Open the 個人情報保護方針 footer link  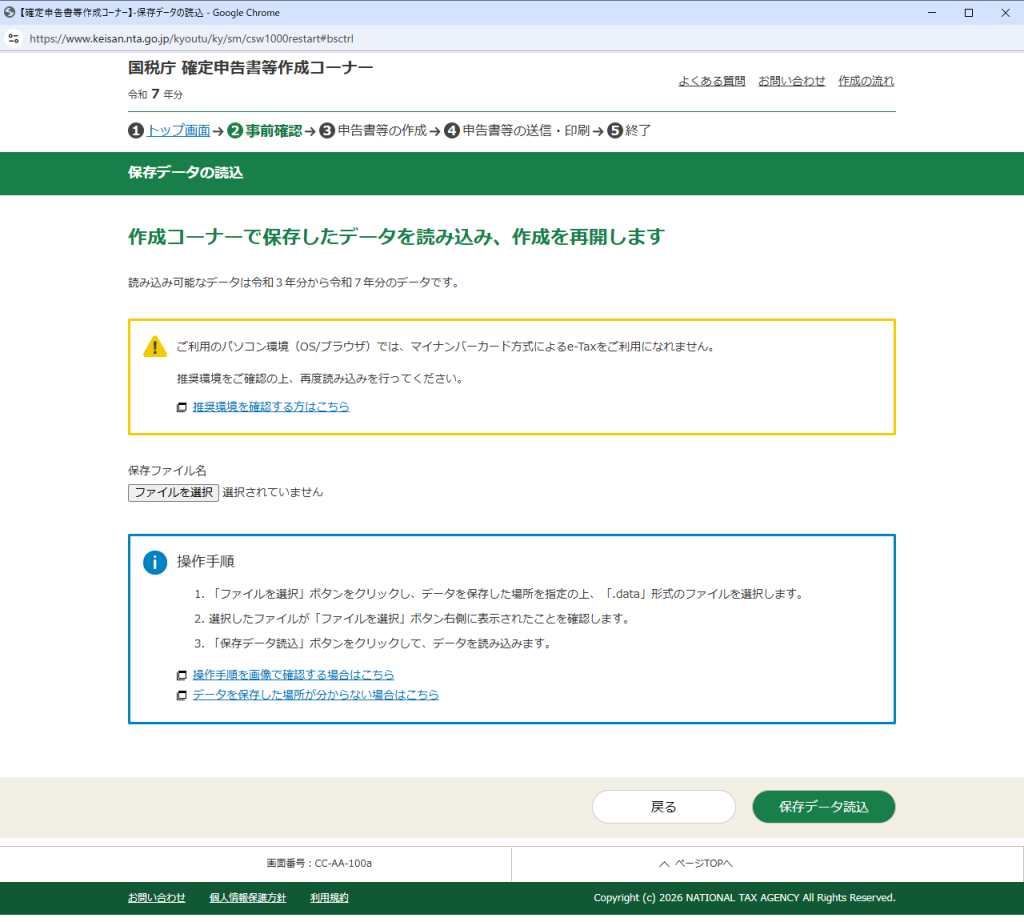(x=247, y=898)
